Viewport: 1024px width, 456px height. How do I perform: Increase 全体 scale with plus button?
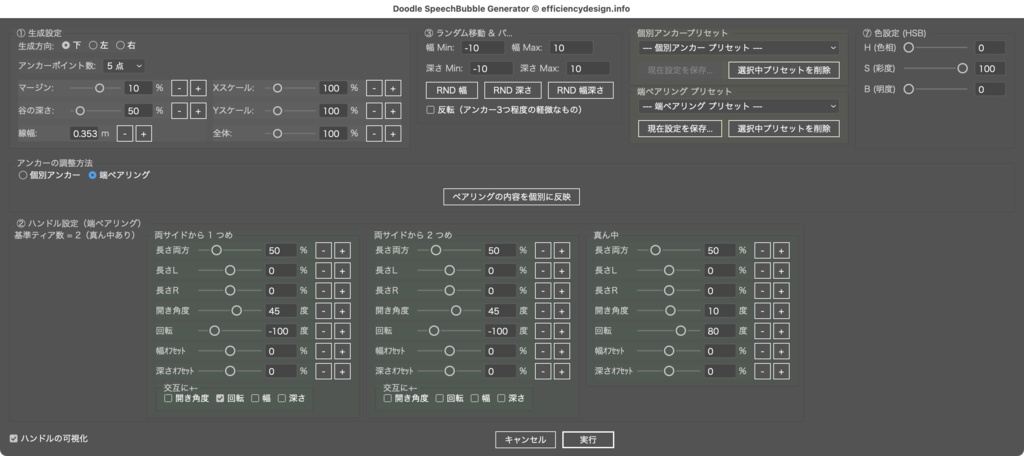tap(392, 134)
